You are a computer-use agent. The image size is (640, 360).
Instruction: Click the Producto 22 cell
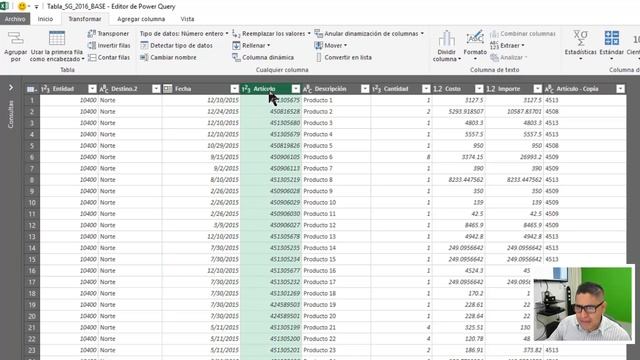pos(336,339)
